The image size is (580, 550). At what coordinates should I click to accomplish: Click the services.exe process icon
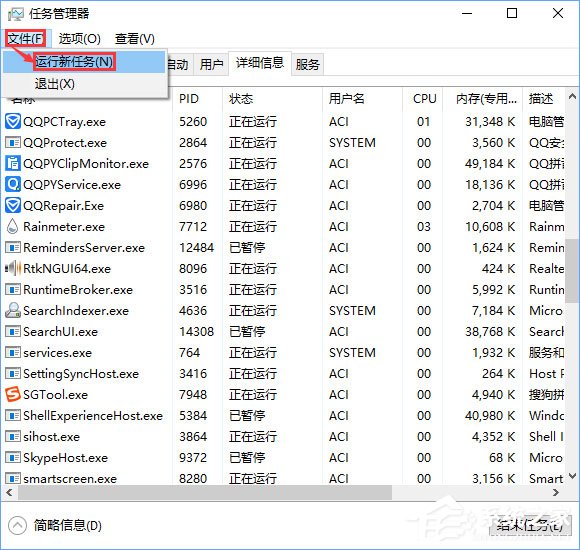coord(13,352)
